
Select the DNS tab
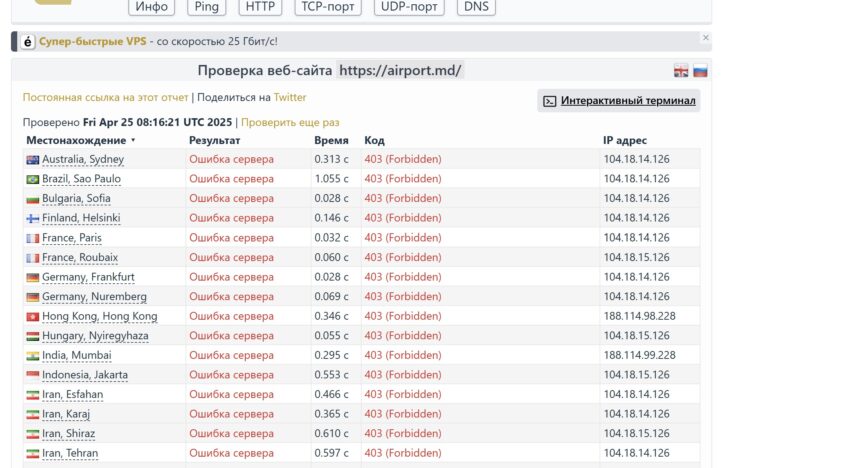pos(476,7)
